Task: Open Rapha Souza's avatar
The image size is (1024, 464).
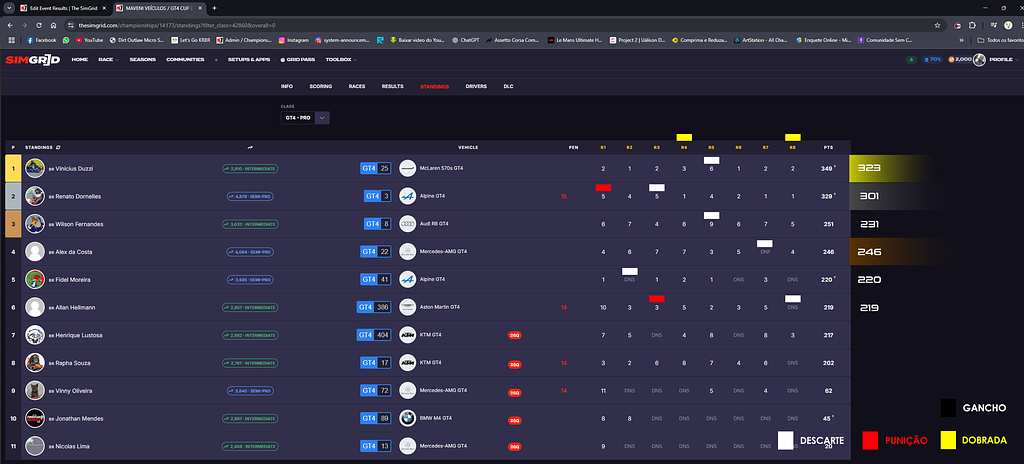Action: tap(35, 363)
